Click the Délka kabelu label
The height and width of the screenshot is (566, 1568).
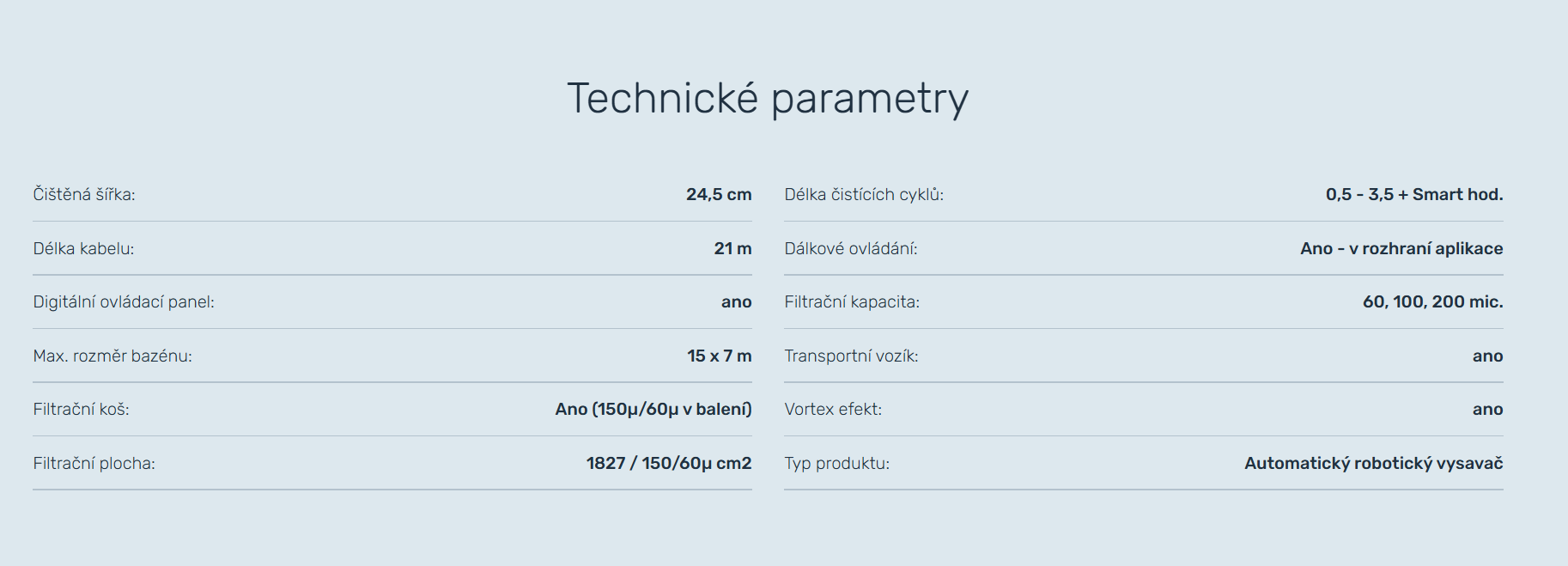click(x=83, y=249)
